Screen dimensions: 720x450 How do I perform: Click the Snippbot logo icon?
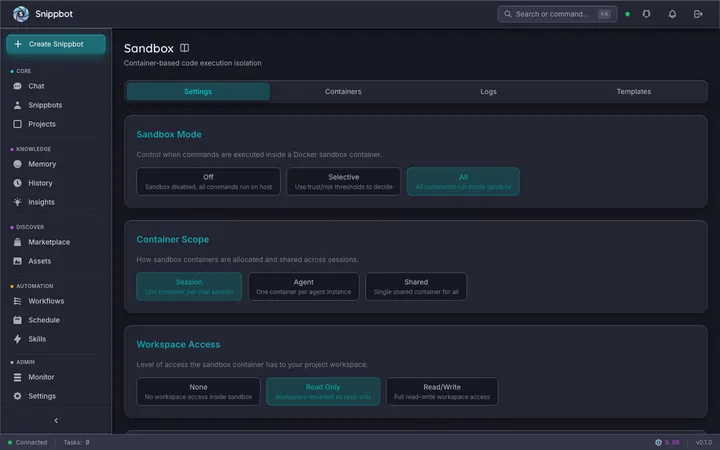coord(21,14)
